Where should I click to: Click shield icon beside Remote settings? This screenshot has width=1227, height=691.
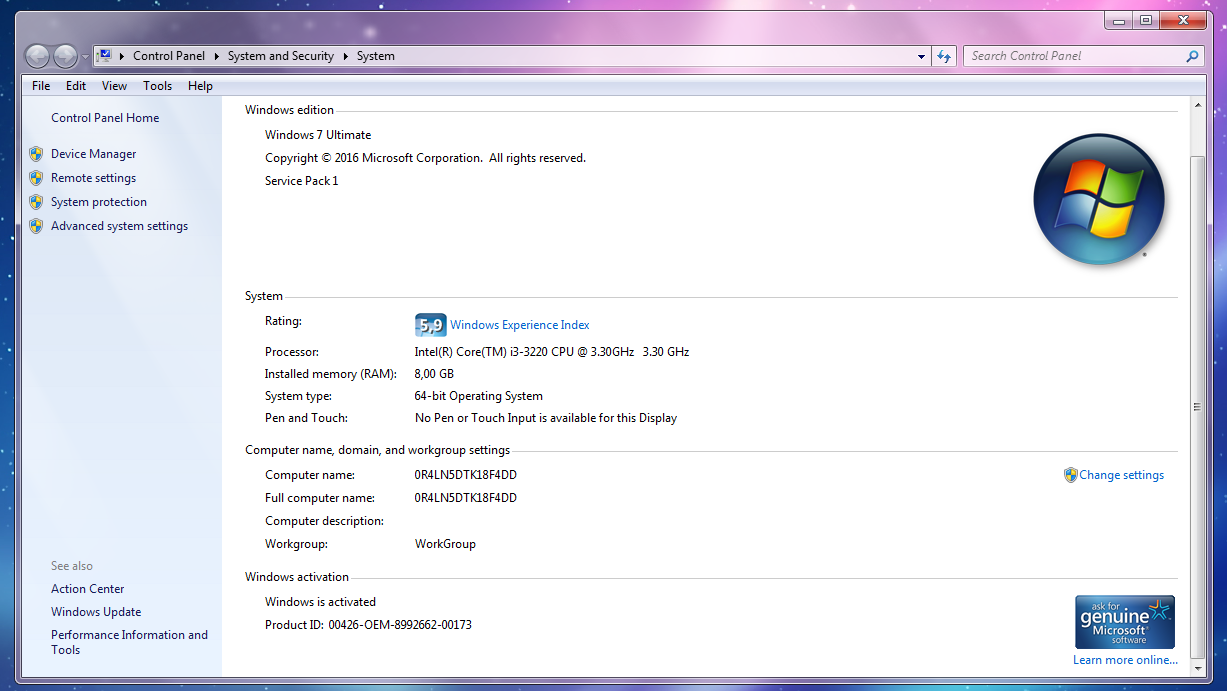click(x=36, y=178)
